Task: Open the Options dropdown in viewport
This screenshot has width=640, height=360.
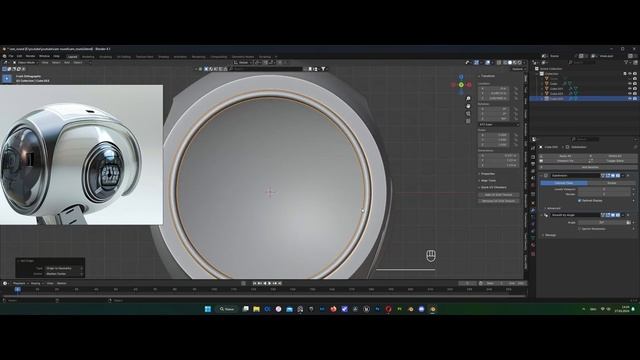Action: (518, 69)
